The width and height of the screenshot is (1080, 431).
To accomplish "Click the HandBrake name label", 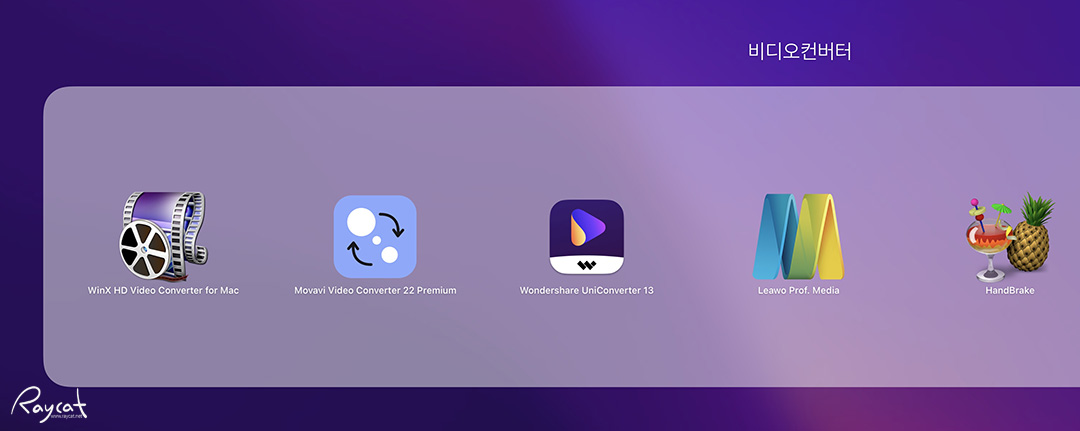I will coord(1010,291).
